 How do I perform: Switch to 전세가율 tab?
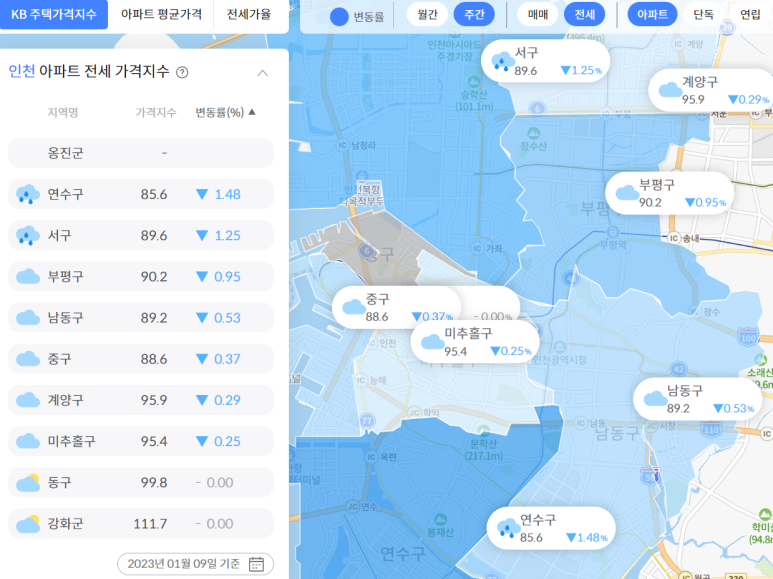pos(249,14)
